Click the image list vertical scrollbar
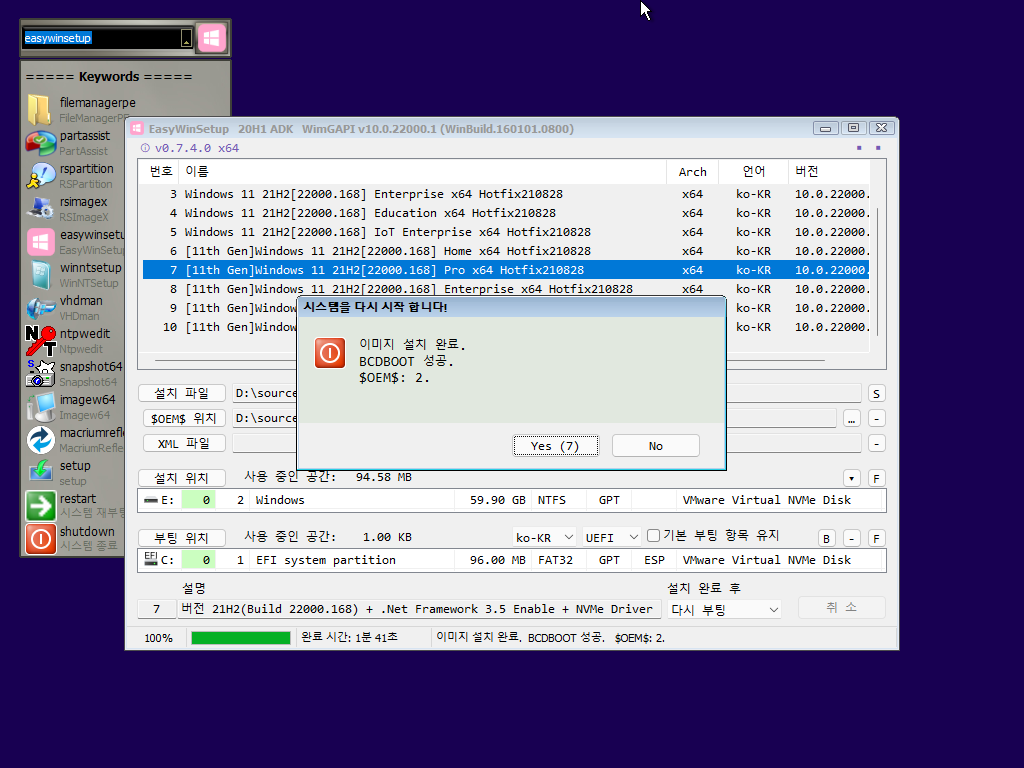 pos(877,271)
